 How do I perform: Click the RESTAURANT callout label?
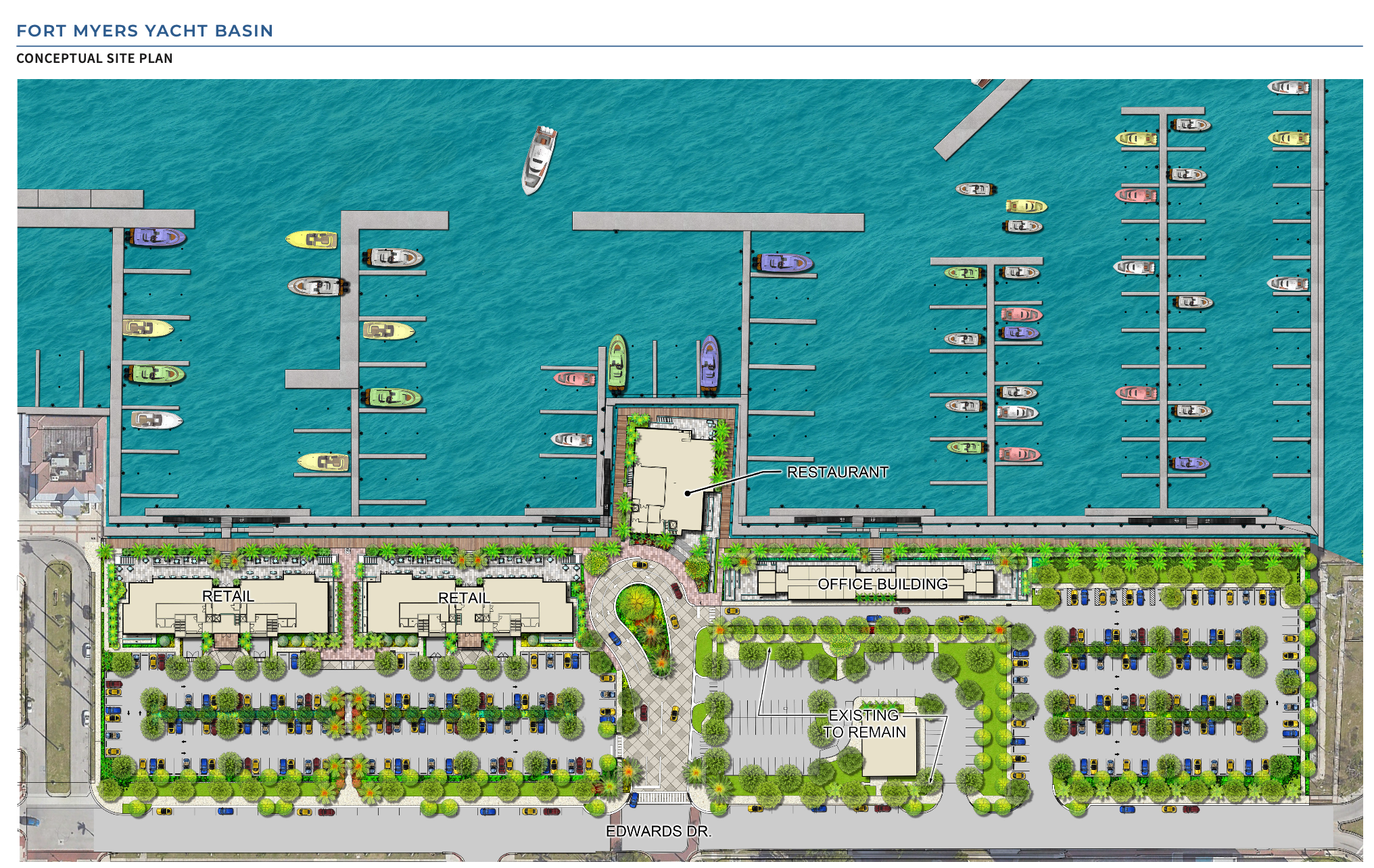838,472
